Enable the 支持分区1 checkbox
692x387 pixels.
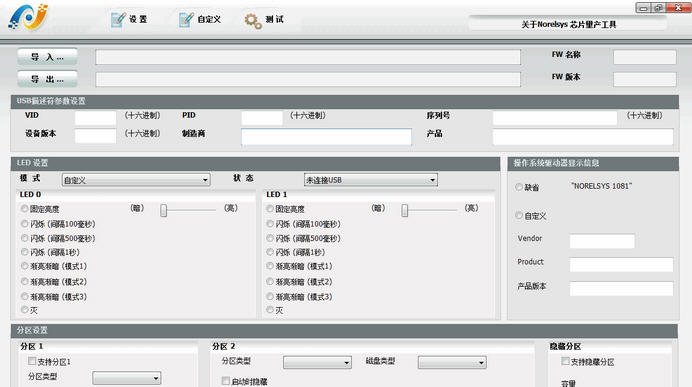pos(32,361)
